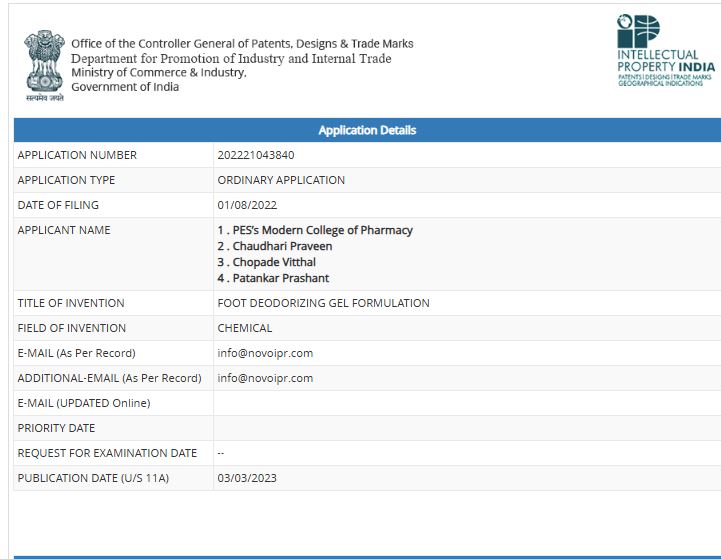This screenshot has width=721, height=559.
Task: Click the REQUEST FOR EXAMINATION DATE label
Action: [x=107, y=453]
